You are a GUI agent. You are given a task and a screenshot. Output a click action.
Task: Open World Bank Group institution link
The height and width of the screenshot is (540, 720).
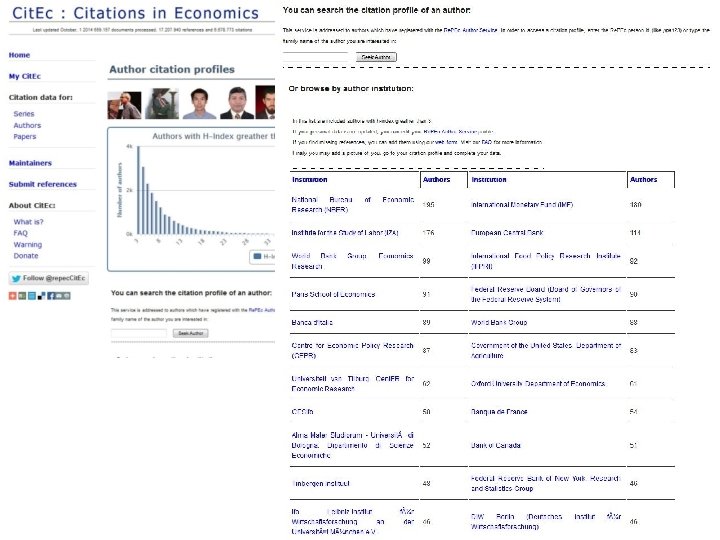499,323
